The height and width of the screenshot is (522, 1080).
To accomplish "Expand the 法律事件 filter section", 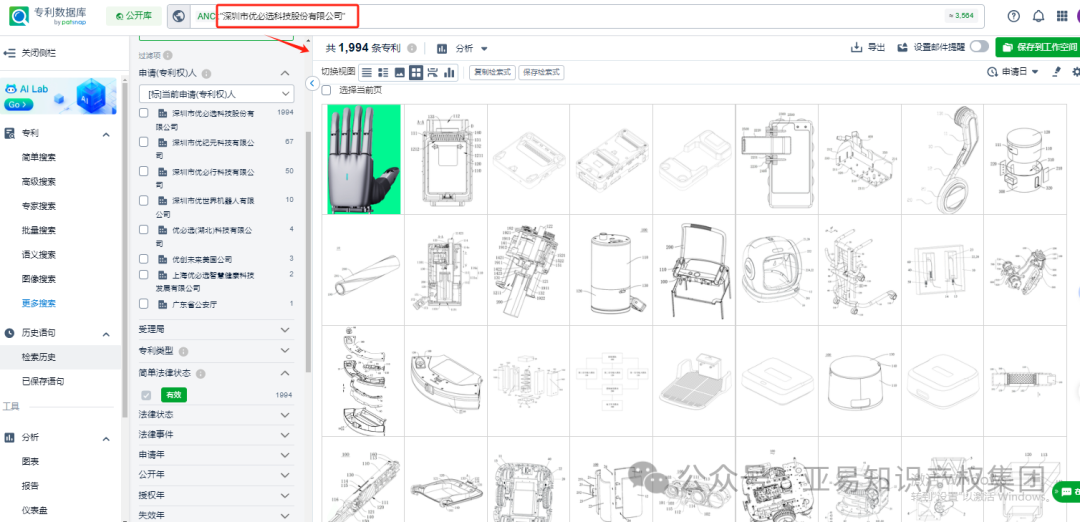I will [x=284, y=435].
